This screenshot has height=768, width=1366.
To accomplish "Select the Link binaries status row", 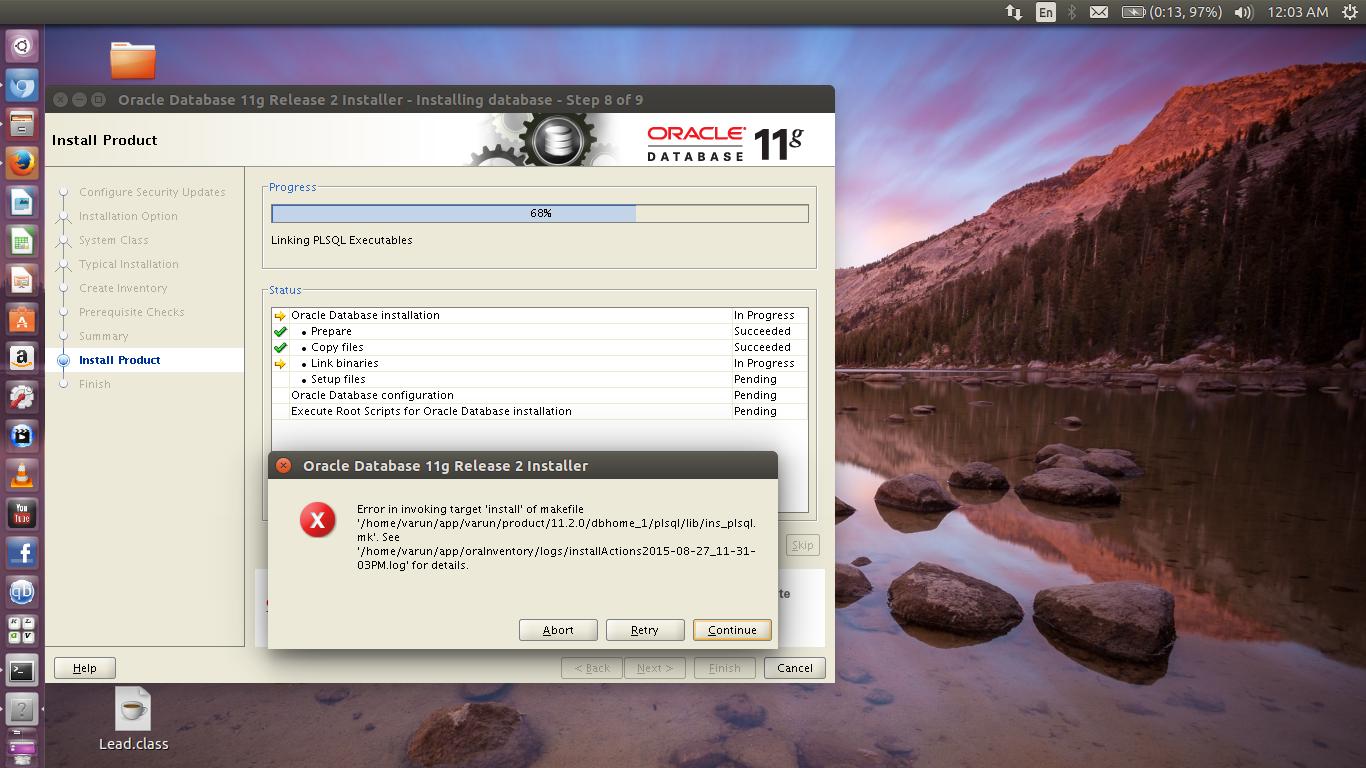I will pos(539,363).
